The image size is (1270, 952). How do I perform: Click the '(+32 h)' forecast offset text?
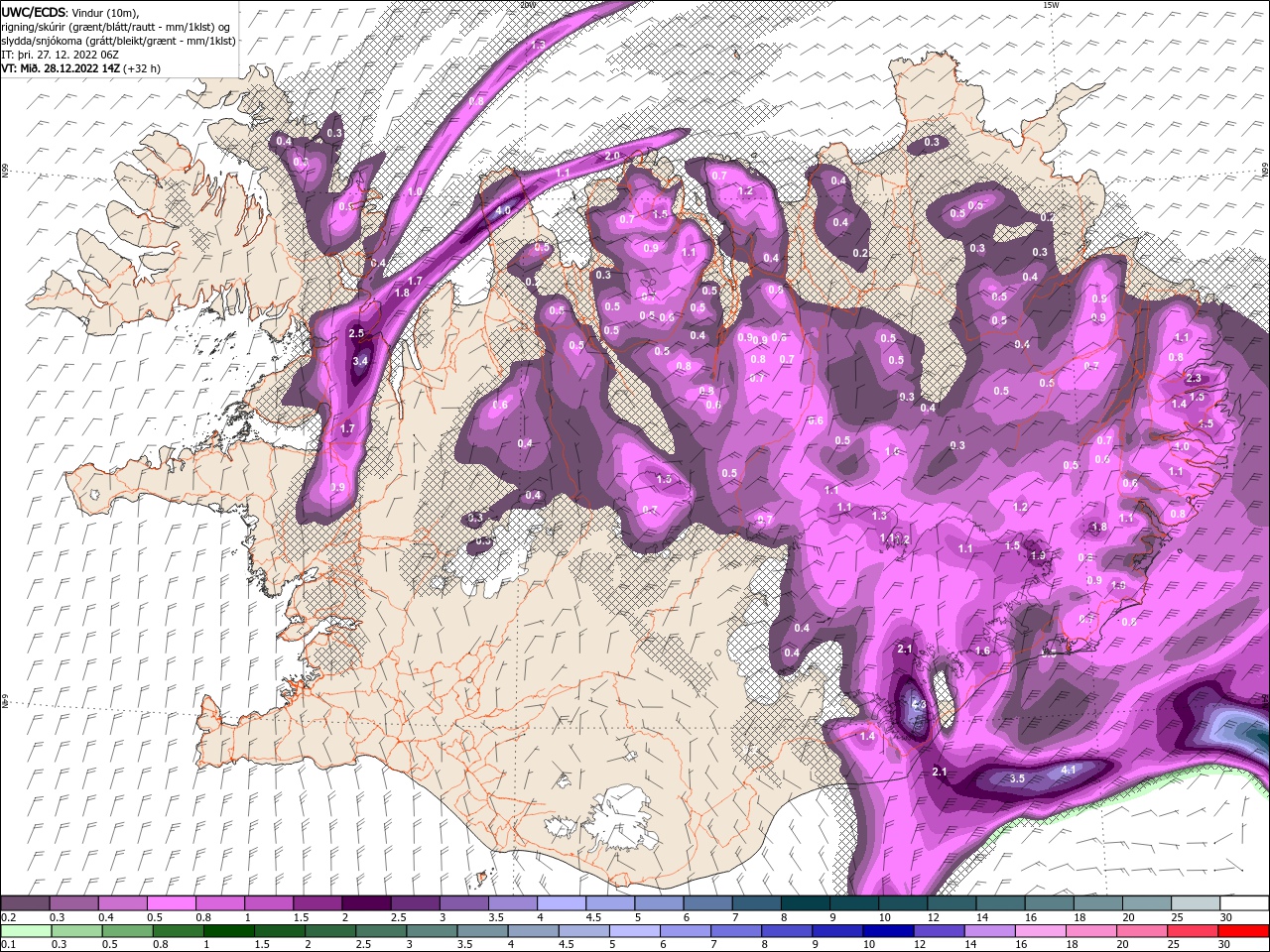point(142,68)
